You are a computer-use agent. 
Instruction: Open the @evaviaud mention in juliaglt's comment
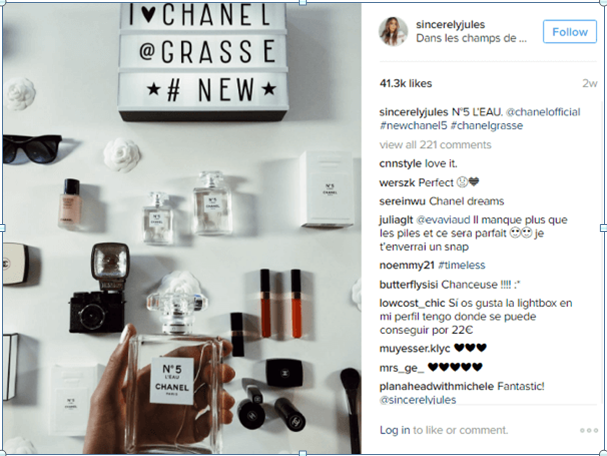coord(443,220)
